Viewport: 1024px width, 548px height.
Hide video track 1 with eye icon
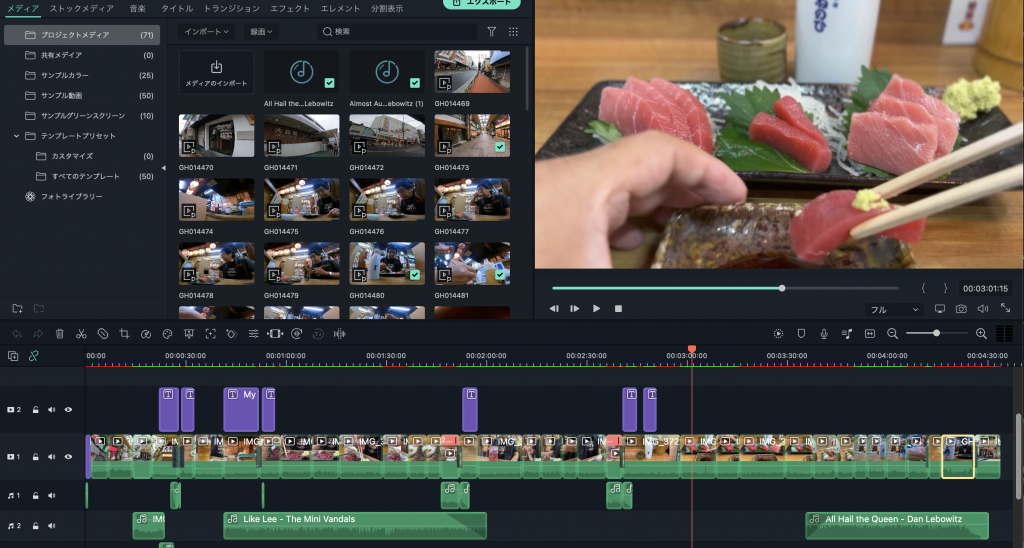pyautogui.click(x=68, y=457)
